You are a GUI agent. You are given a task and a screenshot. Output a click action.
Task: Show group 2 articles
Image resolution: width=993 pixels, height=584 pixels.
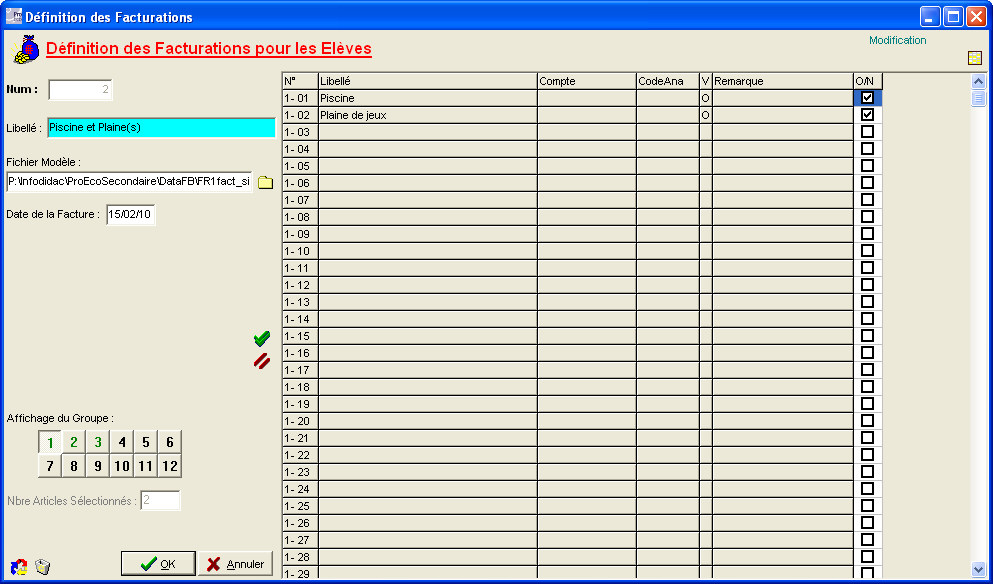[x=74, y=442]
